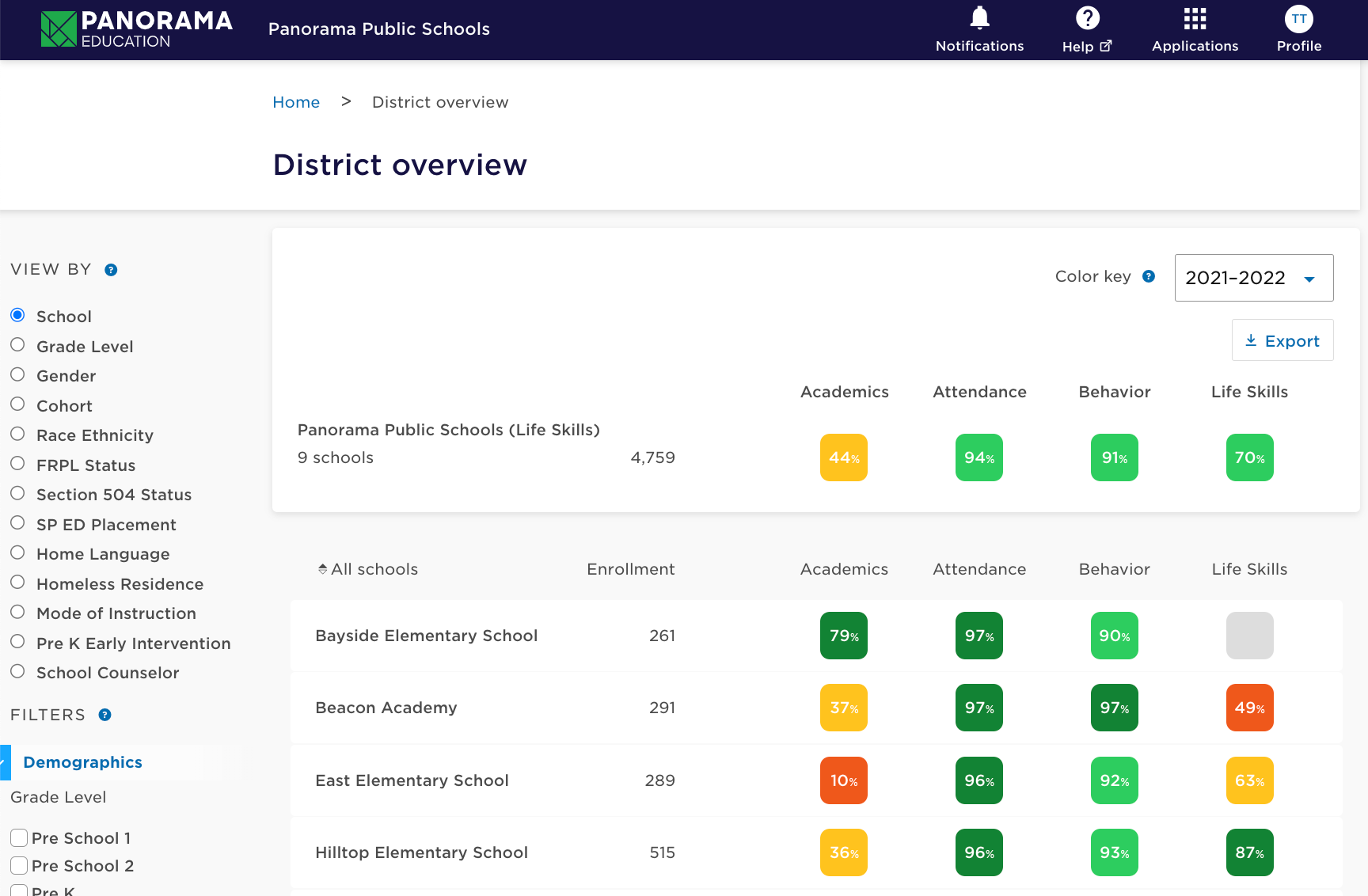Screen dimensions: 1368x896
Task: Open the Applications grid menu
Action: point(1195,19)
